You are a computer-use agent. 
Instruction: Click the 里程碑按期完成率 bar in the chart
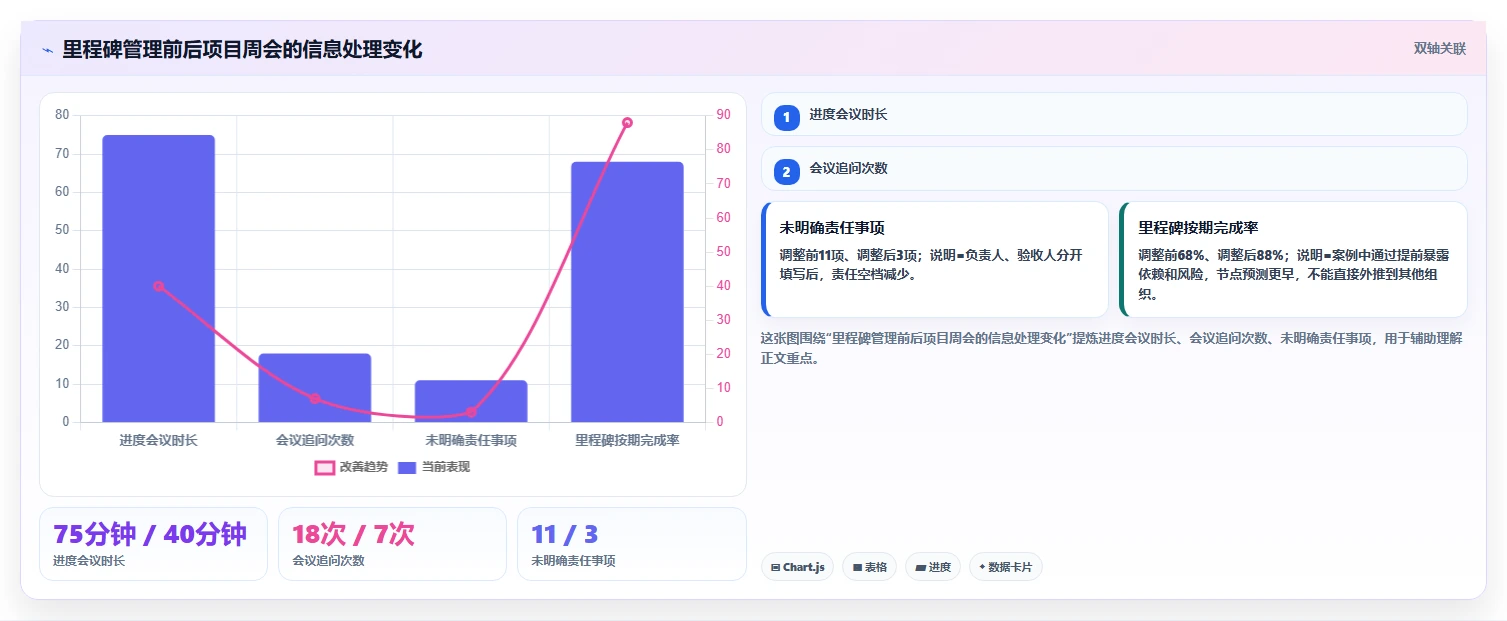tap(627, 292)
